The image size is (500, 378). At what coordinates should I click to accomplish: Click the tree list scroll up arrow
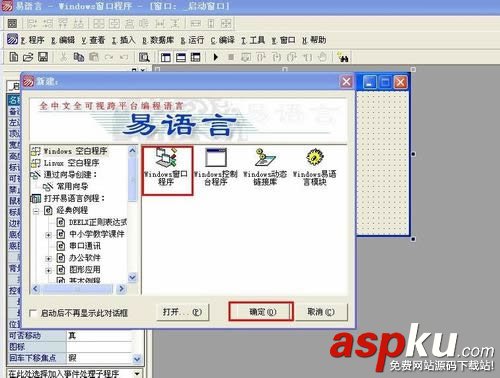(132, 151)
